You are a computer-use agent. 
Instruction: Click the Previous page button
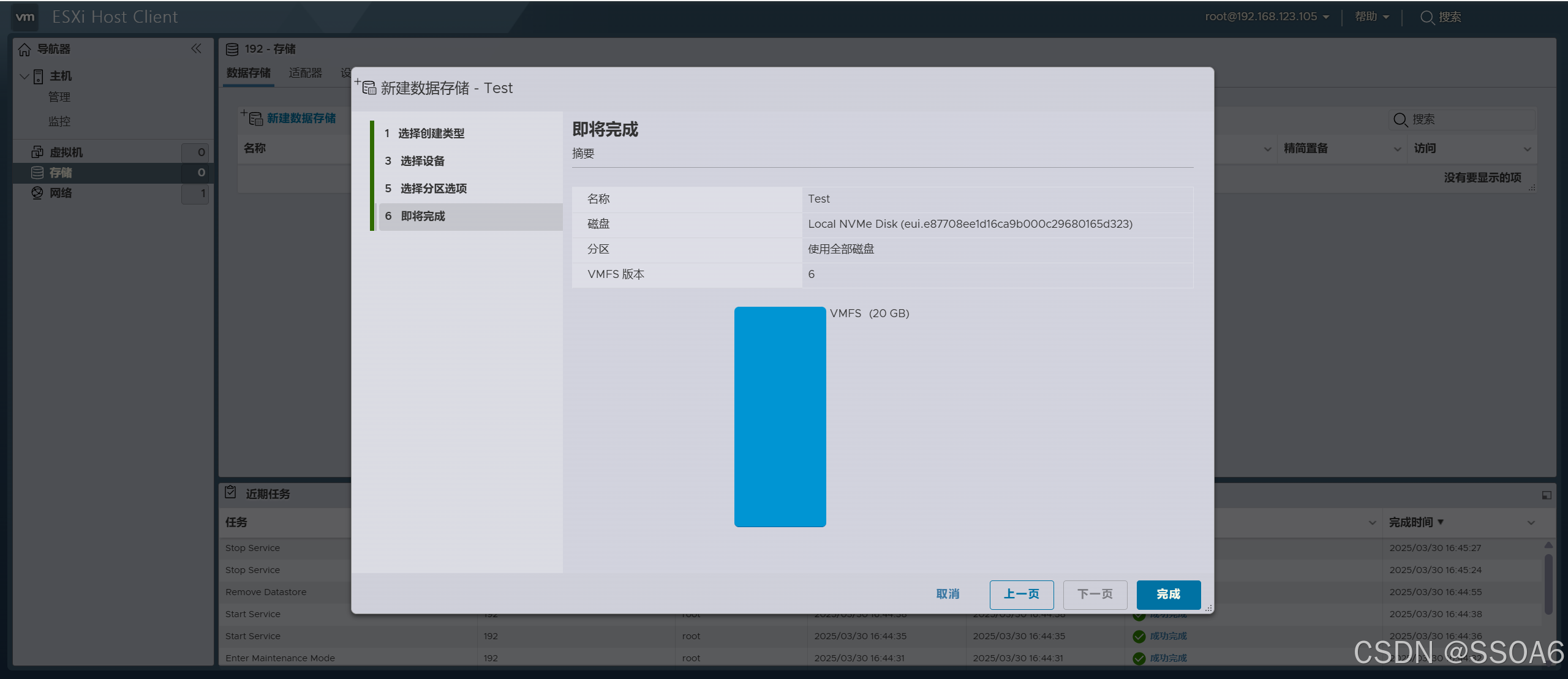point(1021,594)
